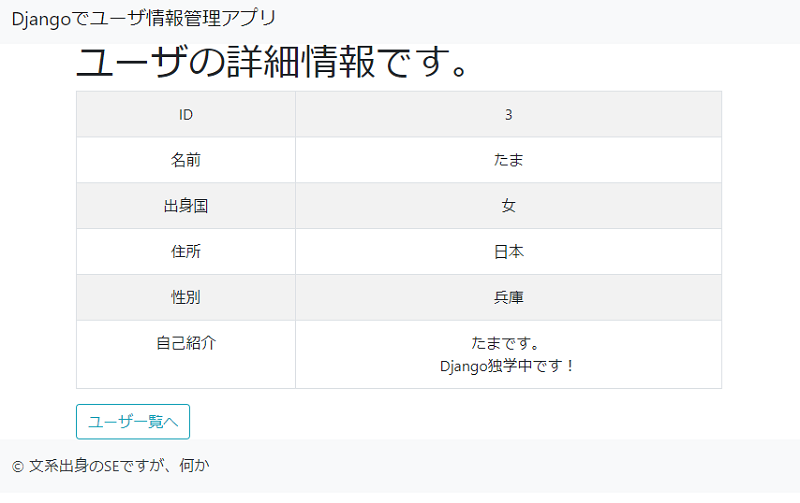Click the © symbol in the footer

tap(18, 467)
